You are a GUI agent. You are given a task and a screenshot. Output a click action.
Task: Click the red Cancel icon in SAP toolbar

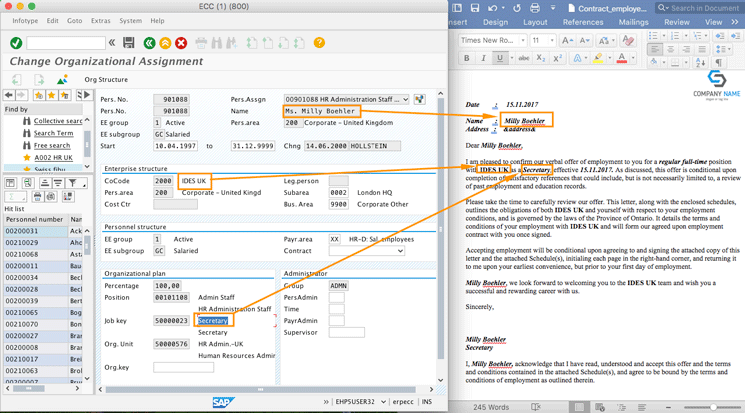(x=181, y=43)
